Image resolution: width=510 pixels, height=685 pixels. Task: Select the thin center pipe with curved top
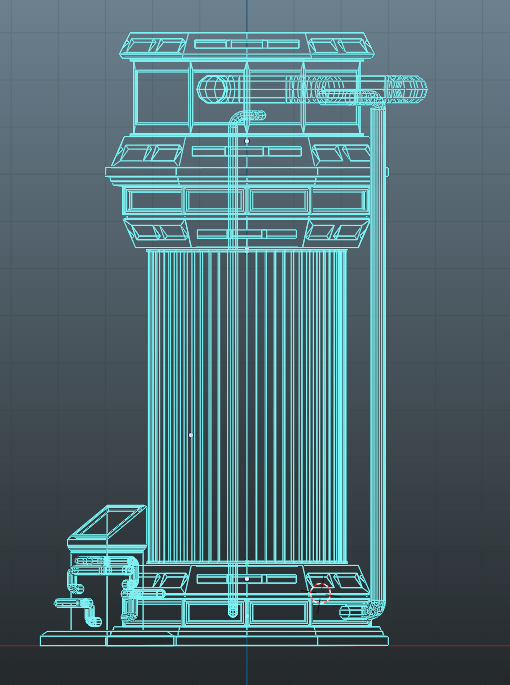coord(234,363)
